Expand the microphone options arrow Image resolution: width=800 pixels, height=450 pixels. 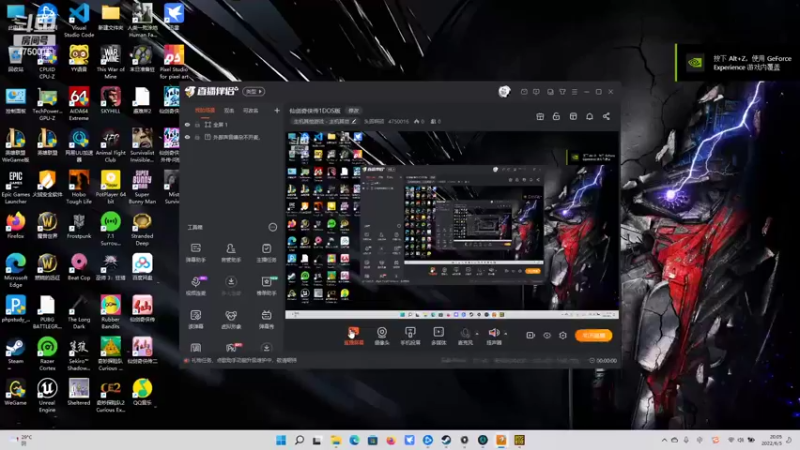coord(477,334)
